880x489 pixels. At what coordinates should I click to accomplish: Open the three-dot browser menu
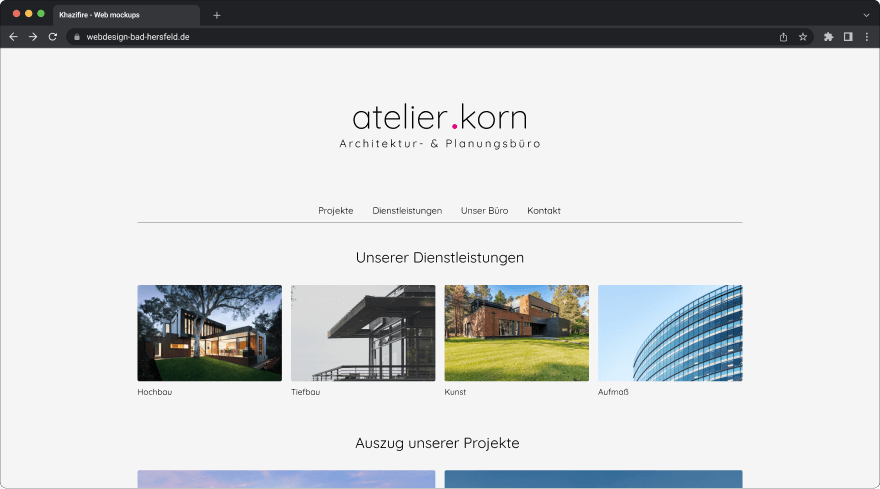point(867,37)
